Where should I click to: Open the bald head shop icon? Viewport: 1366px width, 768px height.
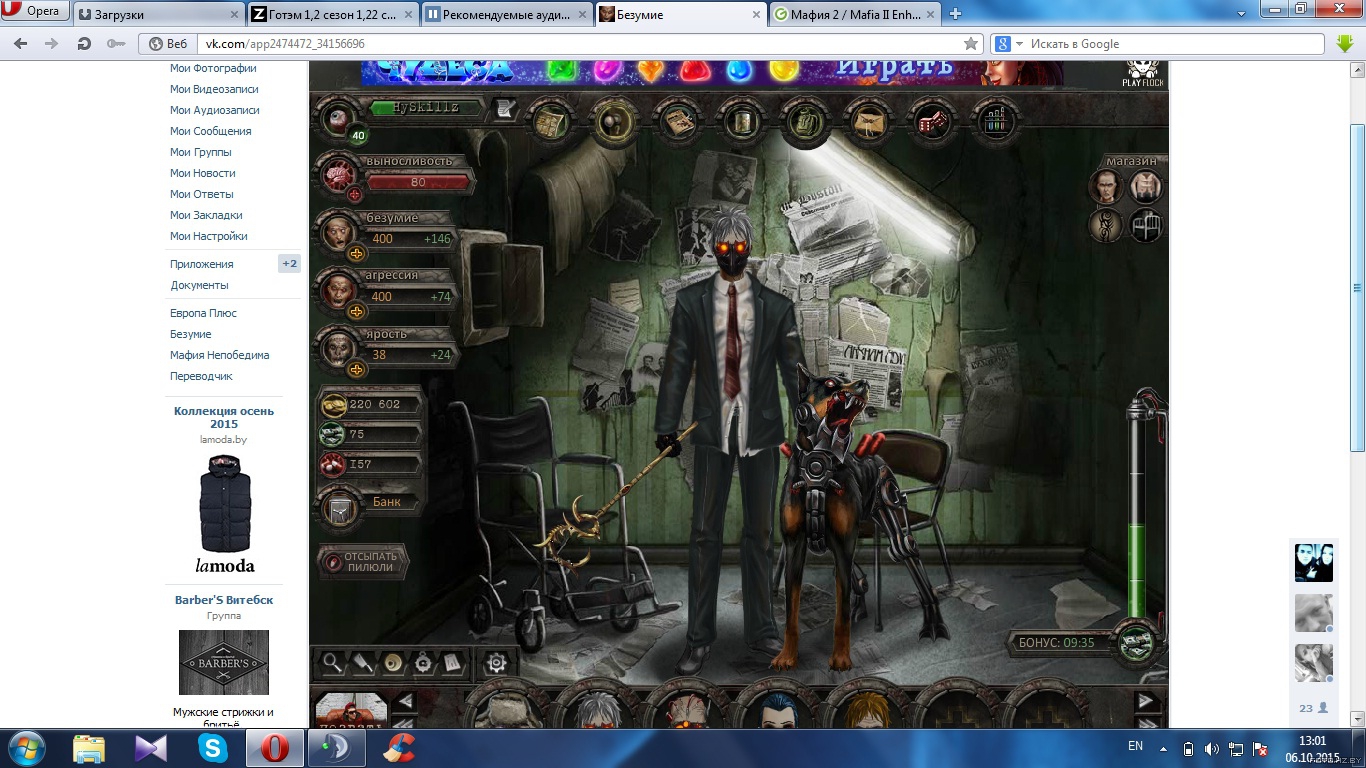click(1105, 187)
